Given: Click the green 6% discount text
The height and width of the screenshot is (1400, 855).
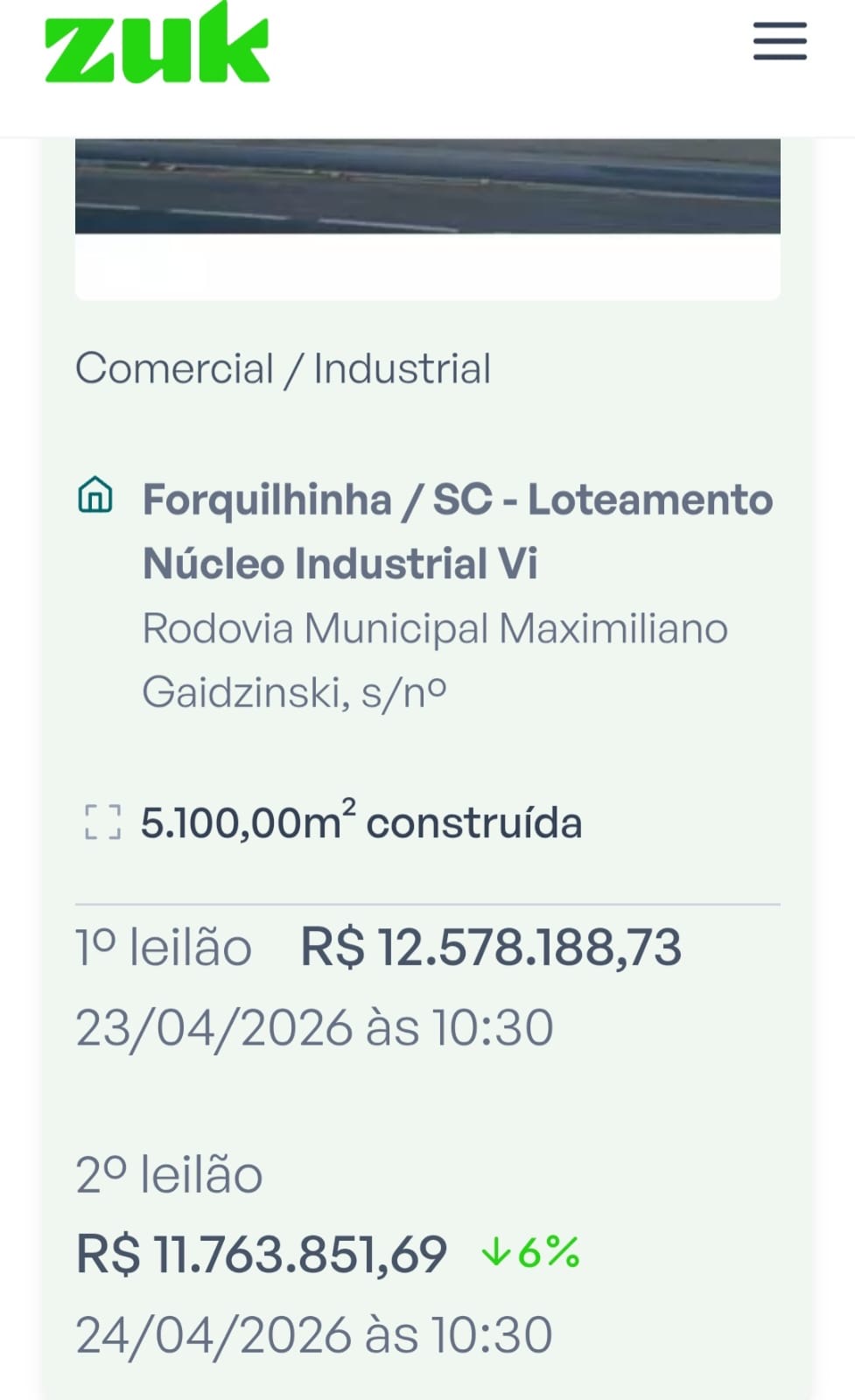Looking at the screenshot, I should click(548, 1252).
